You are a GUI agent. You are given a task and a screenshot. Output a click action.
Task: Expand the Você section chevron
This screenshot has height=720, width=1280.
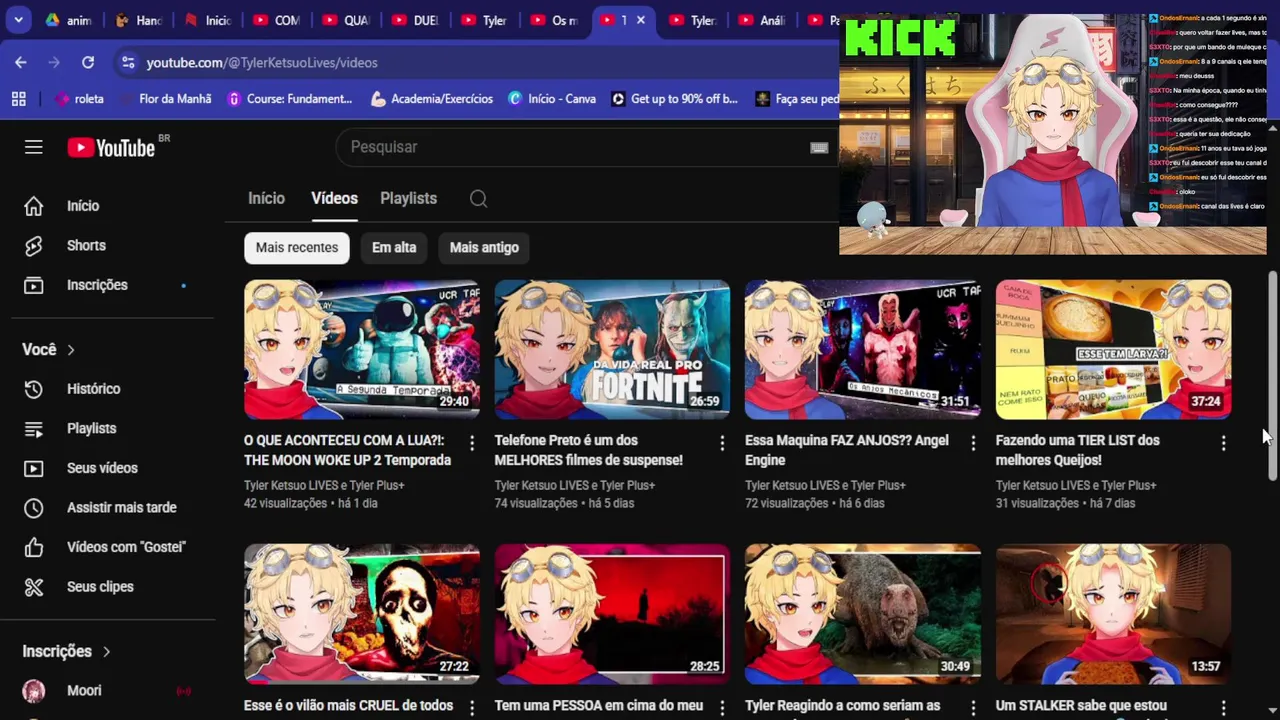[71, 350]
